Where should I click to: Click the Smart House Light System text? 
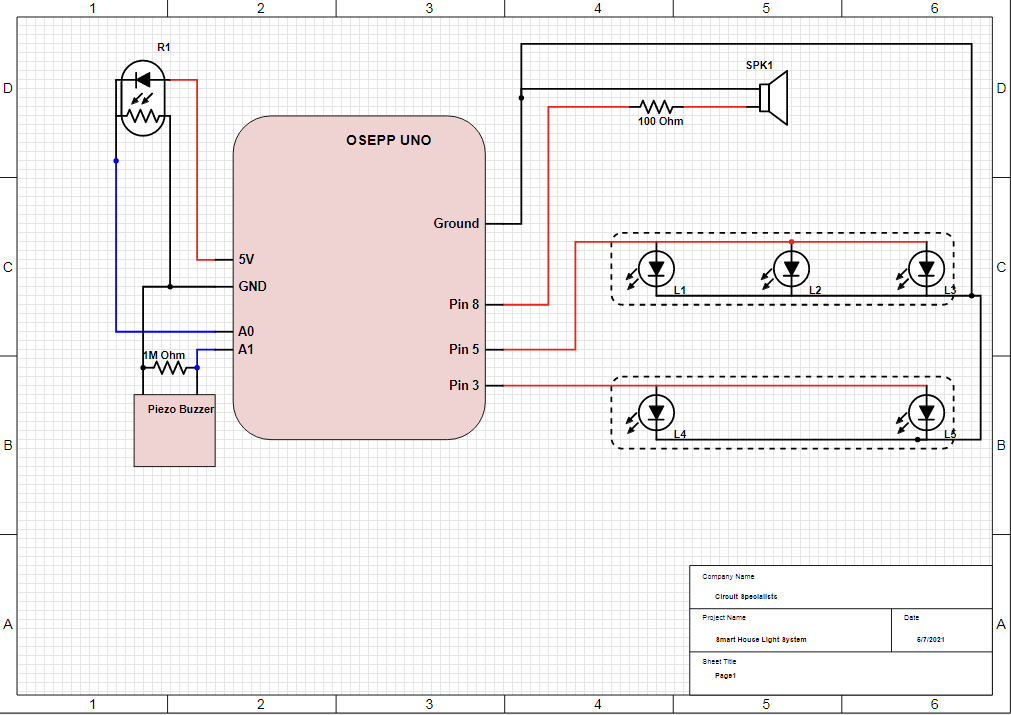[761, 640]
